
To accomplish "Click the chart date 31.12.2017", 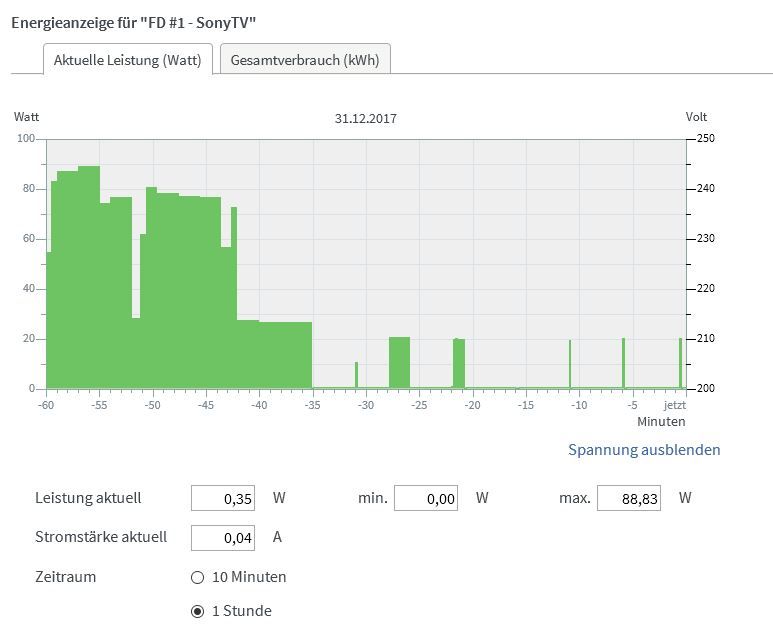I will tap(366, 118).
